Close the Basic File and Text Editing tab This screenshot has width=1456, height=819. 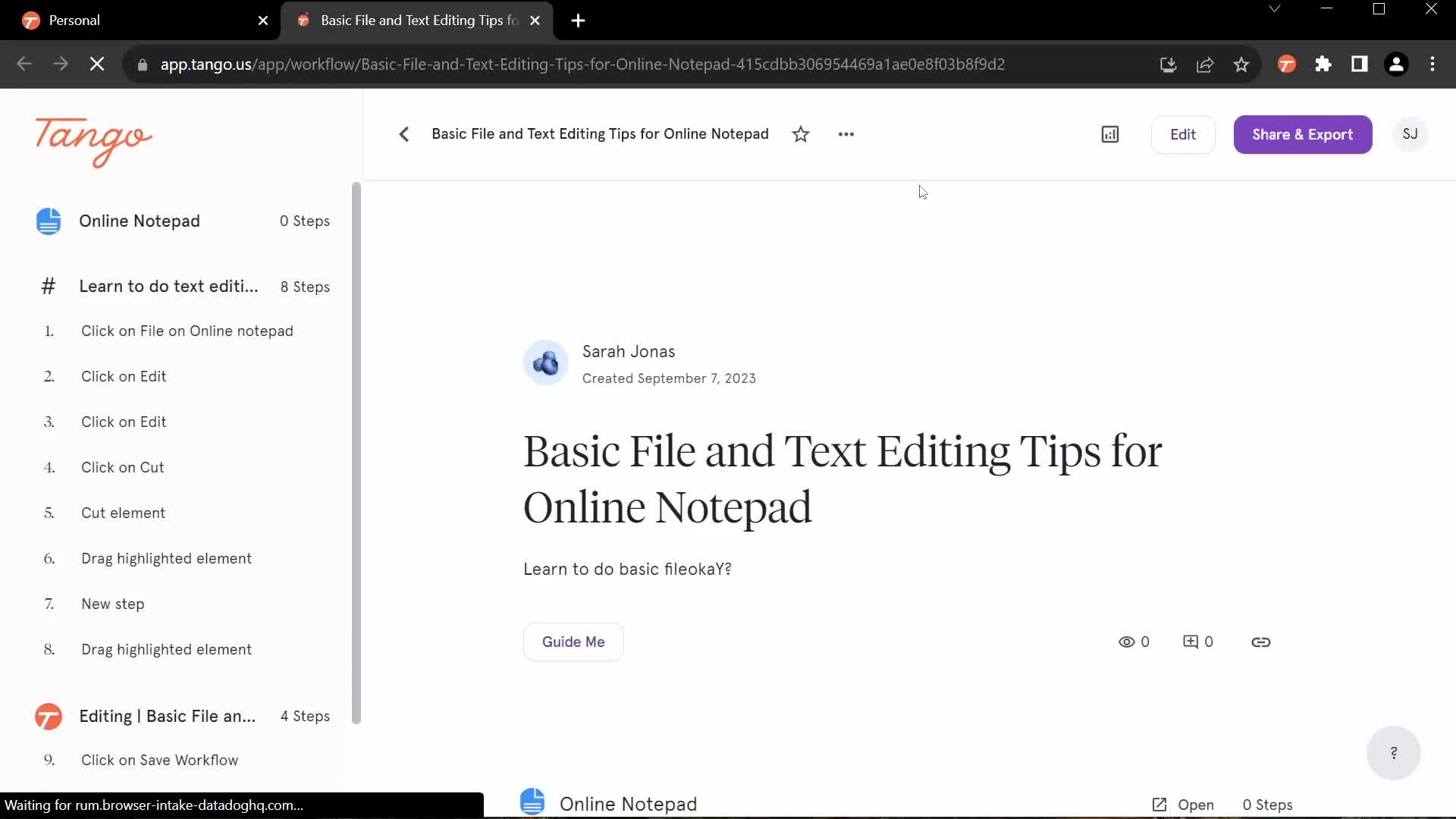[x=535, y=20]
